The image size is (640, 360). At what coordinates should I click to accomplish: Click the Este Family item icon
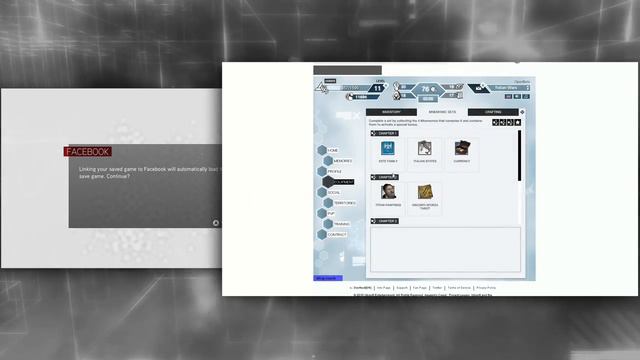pos(387,148)
